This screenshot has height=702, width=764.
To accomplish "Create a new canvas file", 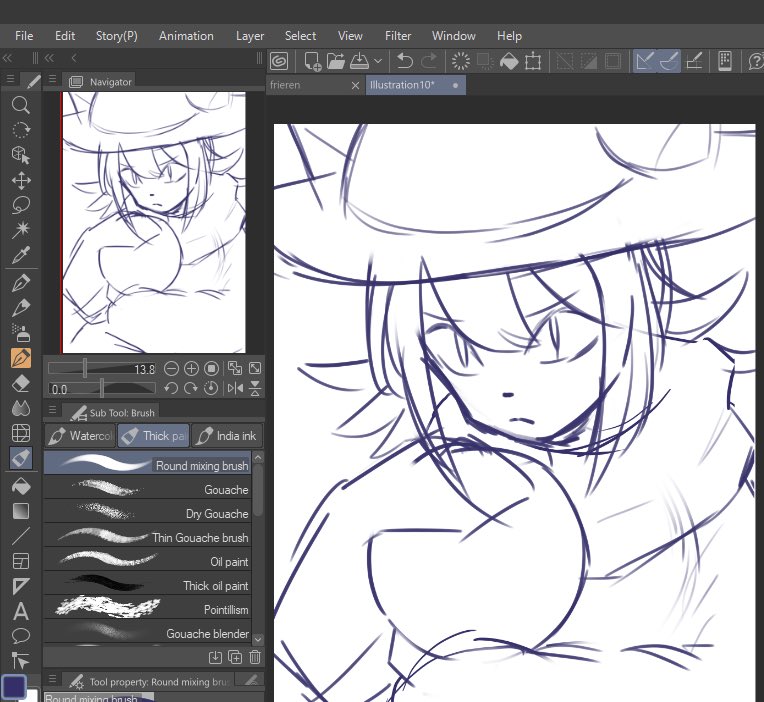I will pyautogui.click(x=312, y=61).
